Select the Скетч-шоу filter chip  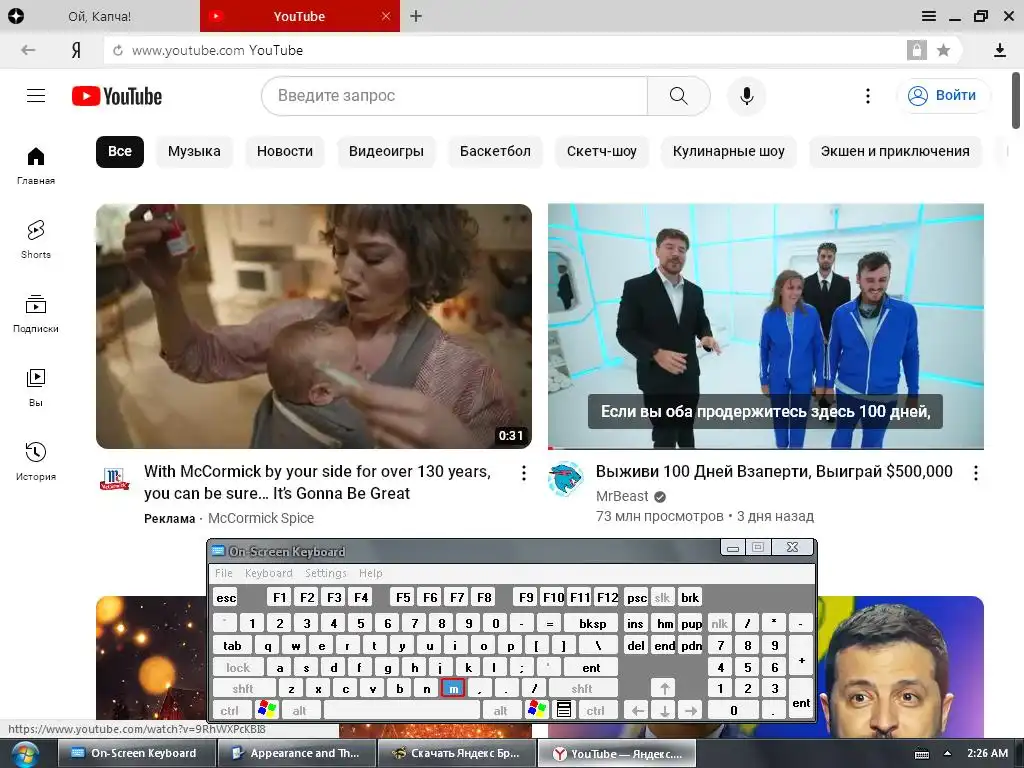click(x=601, y=152)
